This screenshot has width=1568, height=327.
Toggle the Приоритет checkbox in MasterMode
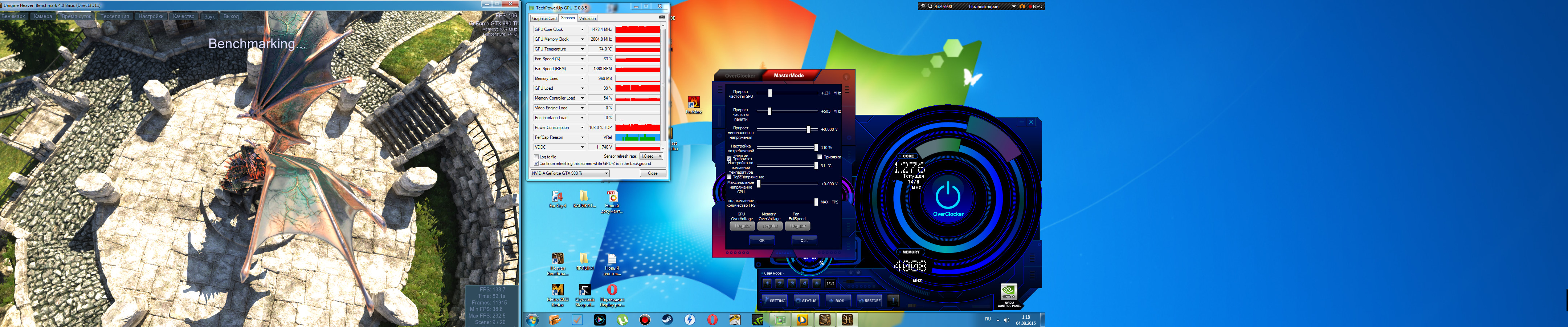[729, 159]
